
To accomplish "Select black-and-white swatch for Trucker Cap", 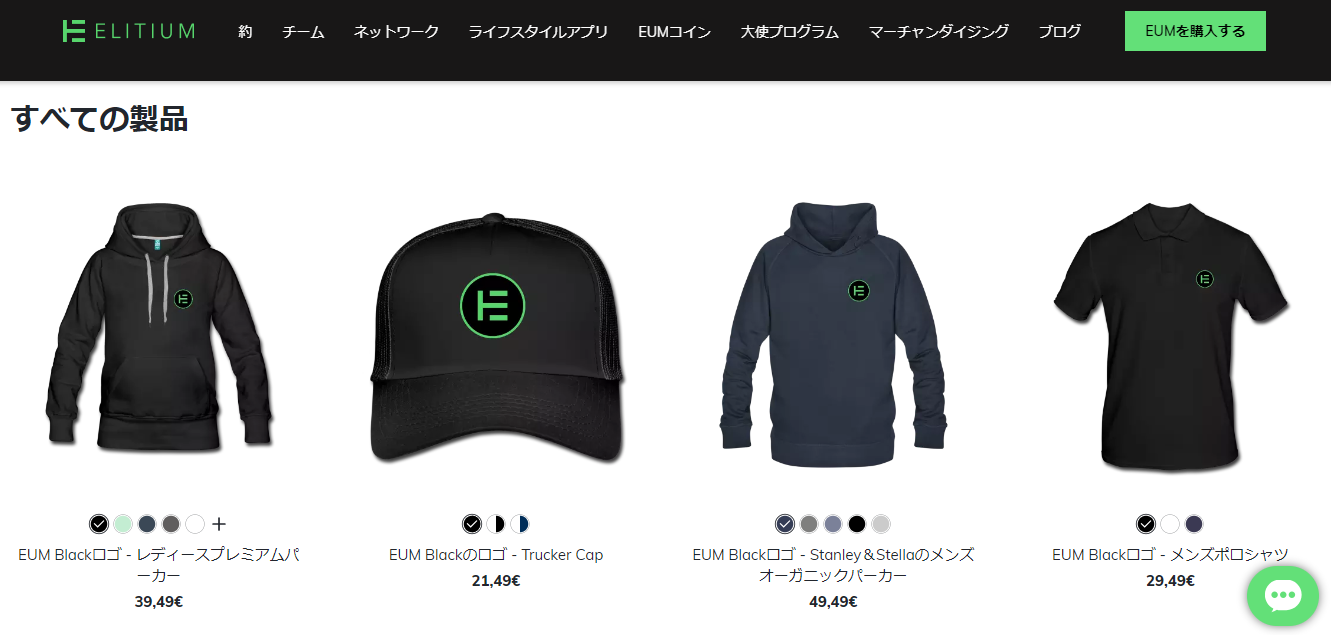I will pyautogui.click(x=496, y=524).
